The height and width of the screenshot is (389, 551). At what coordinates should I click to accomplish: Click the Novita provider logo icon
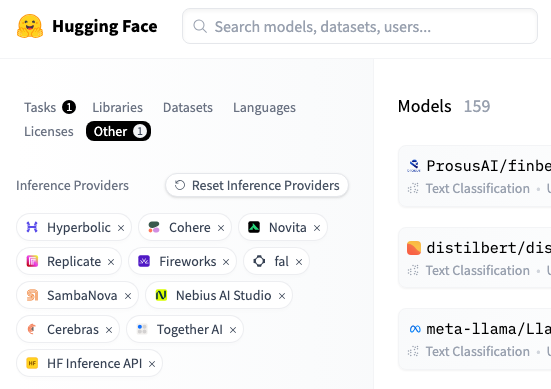point(254,227)
